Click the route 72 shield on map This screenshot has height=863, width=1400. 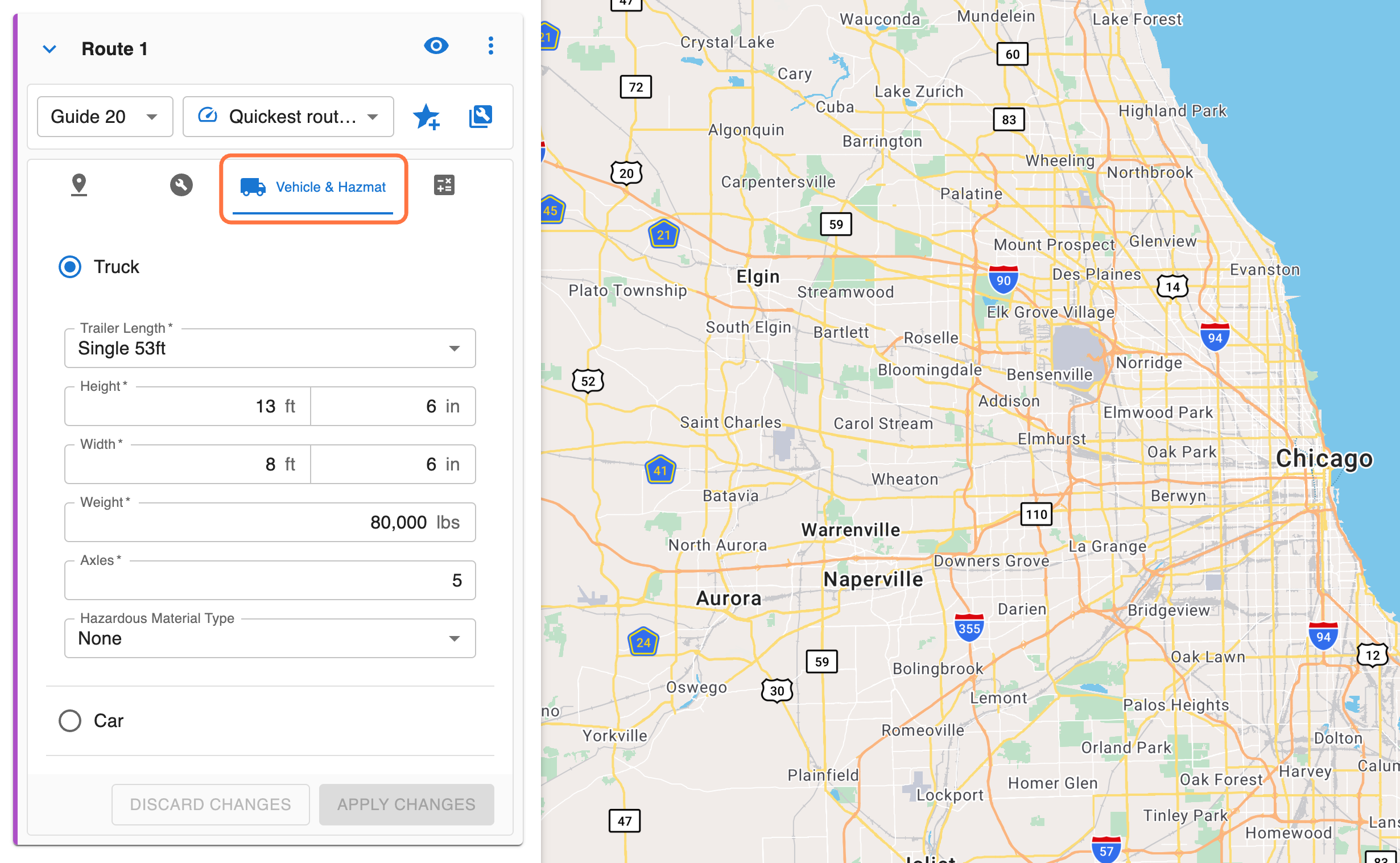[x=636, y=87]
